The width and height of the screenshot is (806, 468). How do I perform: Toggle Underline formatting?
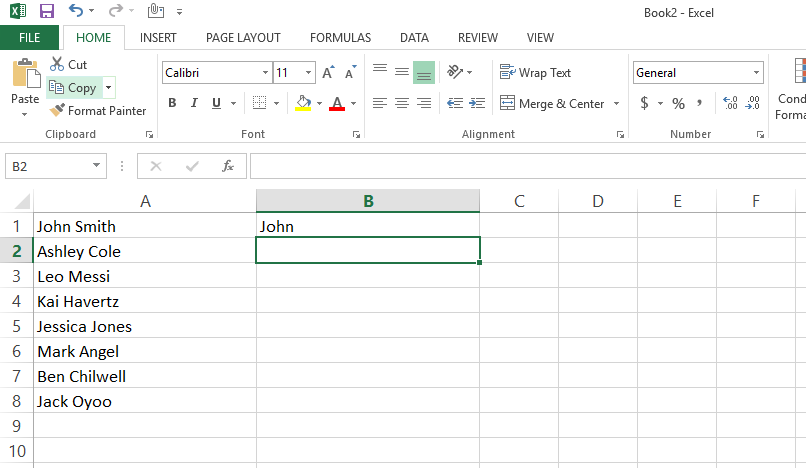tap(216, 103)
